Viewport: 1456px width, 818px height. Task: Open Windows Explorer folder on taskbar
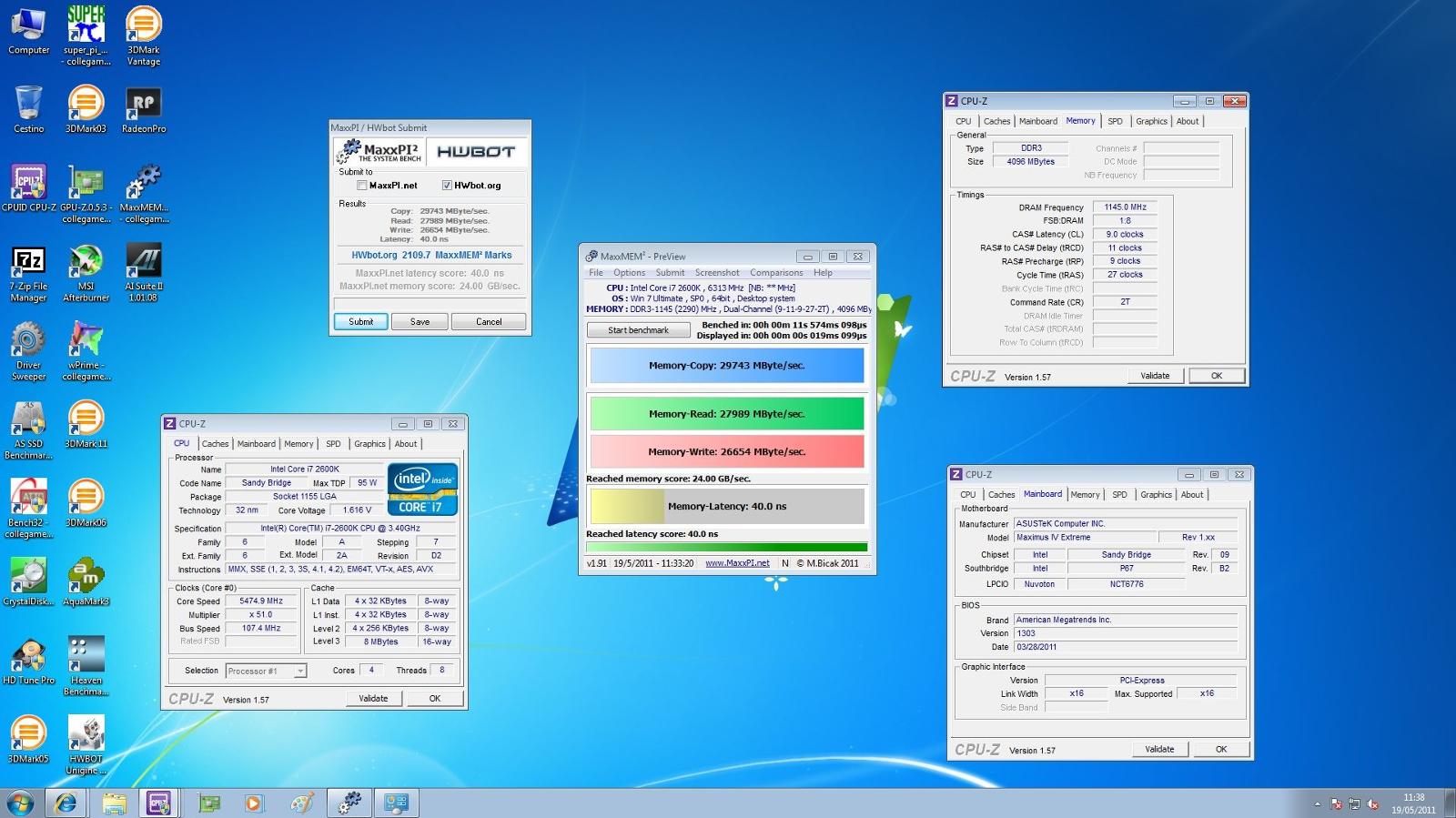pyautogui.click(x=114, y=803)
